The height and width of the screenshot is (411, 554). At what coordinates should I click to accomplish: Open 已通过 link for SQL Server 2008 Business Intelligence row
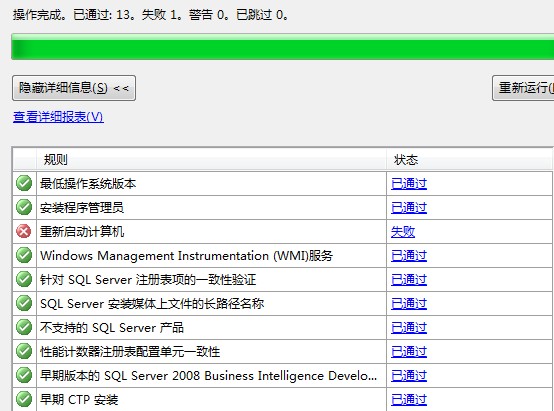[409, 376]
